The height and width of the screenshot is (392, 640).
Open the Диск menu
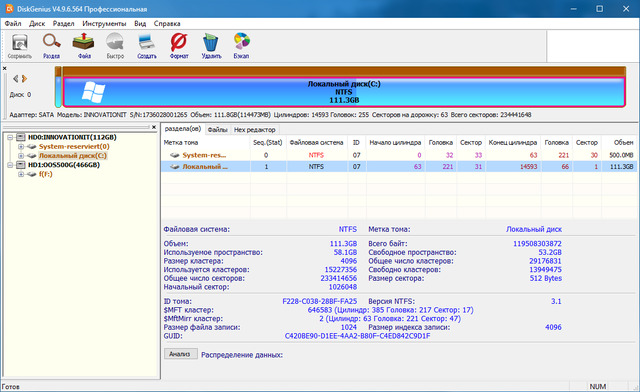tap(37, 24)
